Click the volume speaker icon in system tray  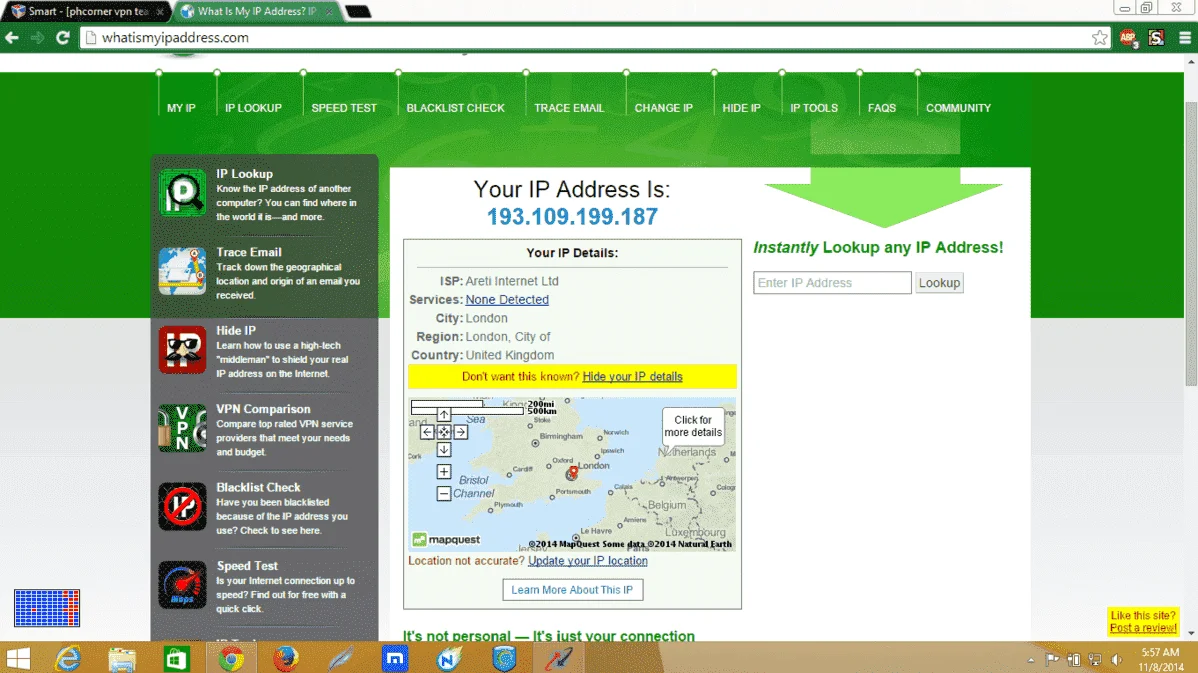tap(1117, 659)
